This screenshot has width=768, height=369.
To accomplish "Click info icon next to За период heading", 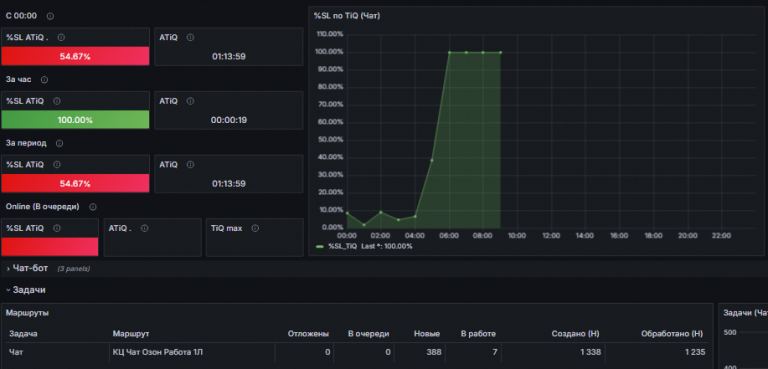I will (59, 143).
